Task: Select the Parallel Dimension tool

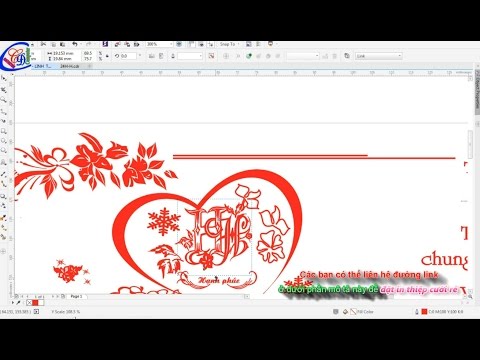Action: 4,174
